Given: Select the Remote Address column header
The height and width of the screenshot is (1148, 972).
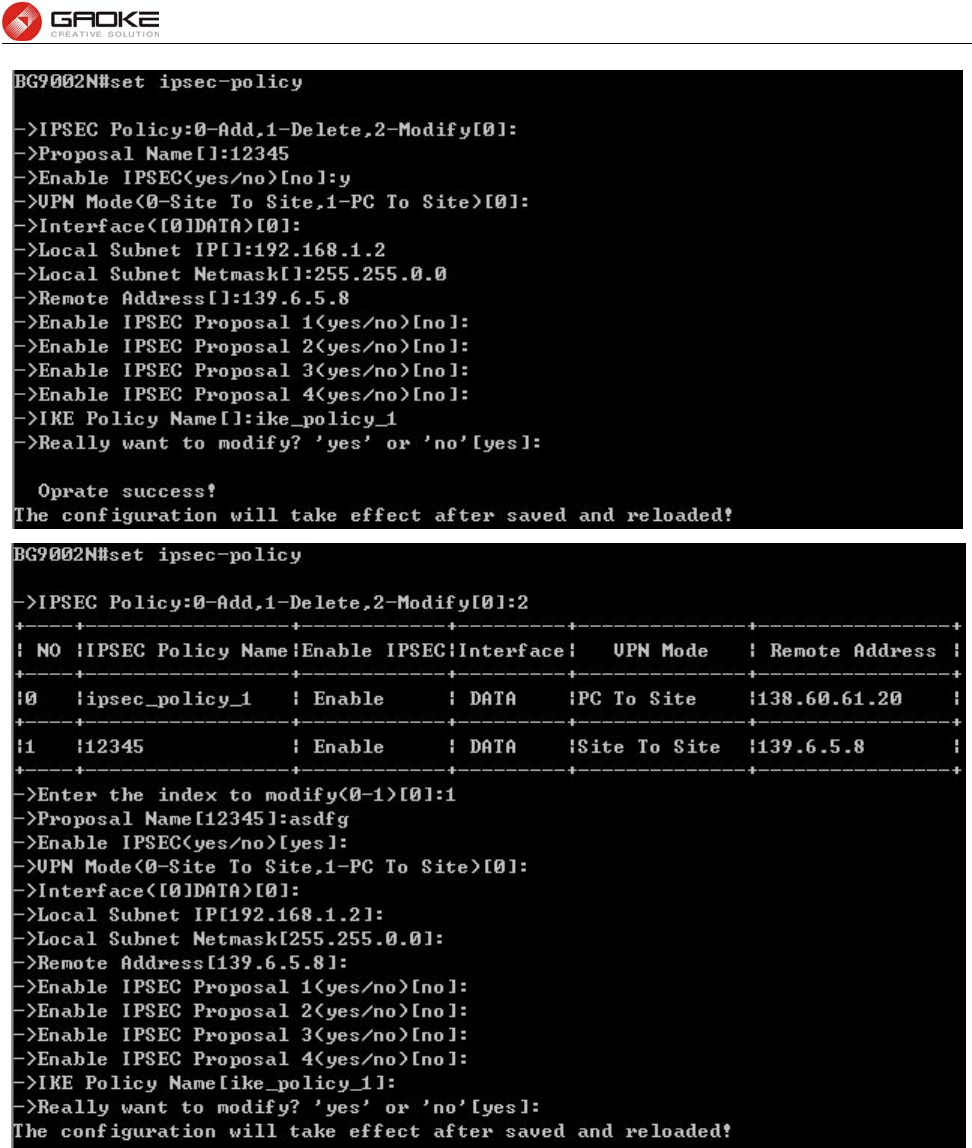Looking at the screenshot, I should pyautogui.click(x=853, y=650).
